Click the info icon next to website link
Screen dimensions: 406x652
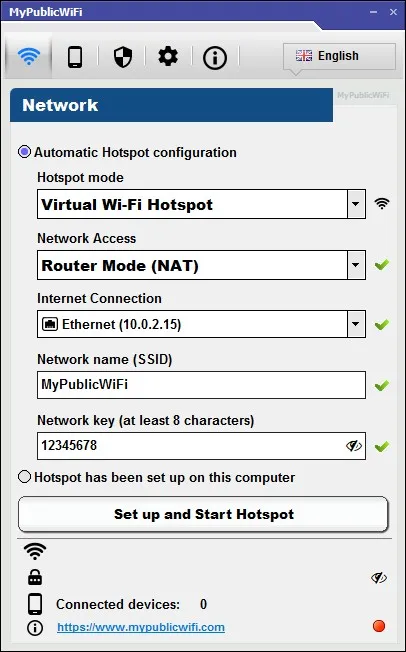pyautogui.click(x=35, y=628)
